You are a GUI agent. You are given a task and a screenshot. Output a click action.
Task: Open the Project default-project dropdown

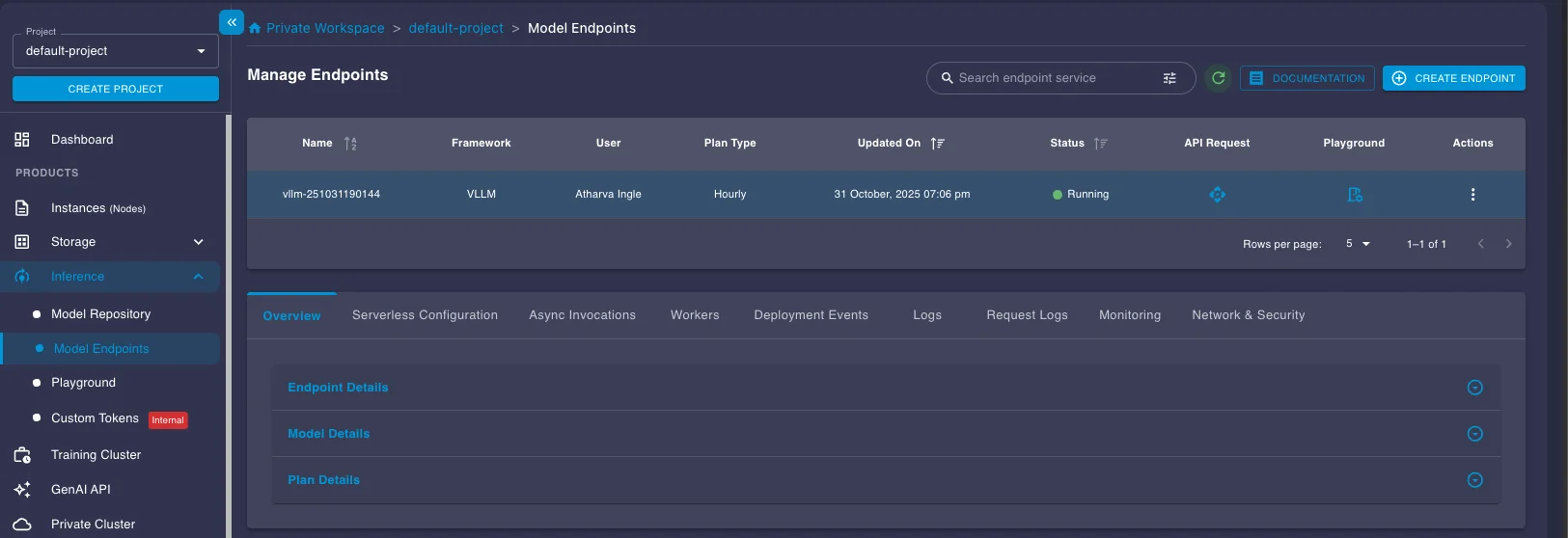point(115,51)
